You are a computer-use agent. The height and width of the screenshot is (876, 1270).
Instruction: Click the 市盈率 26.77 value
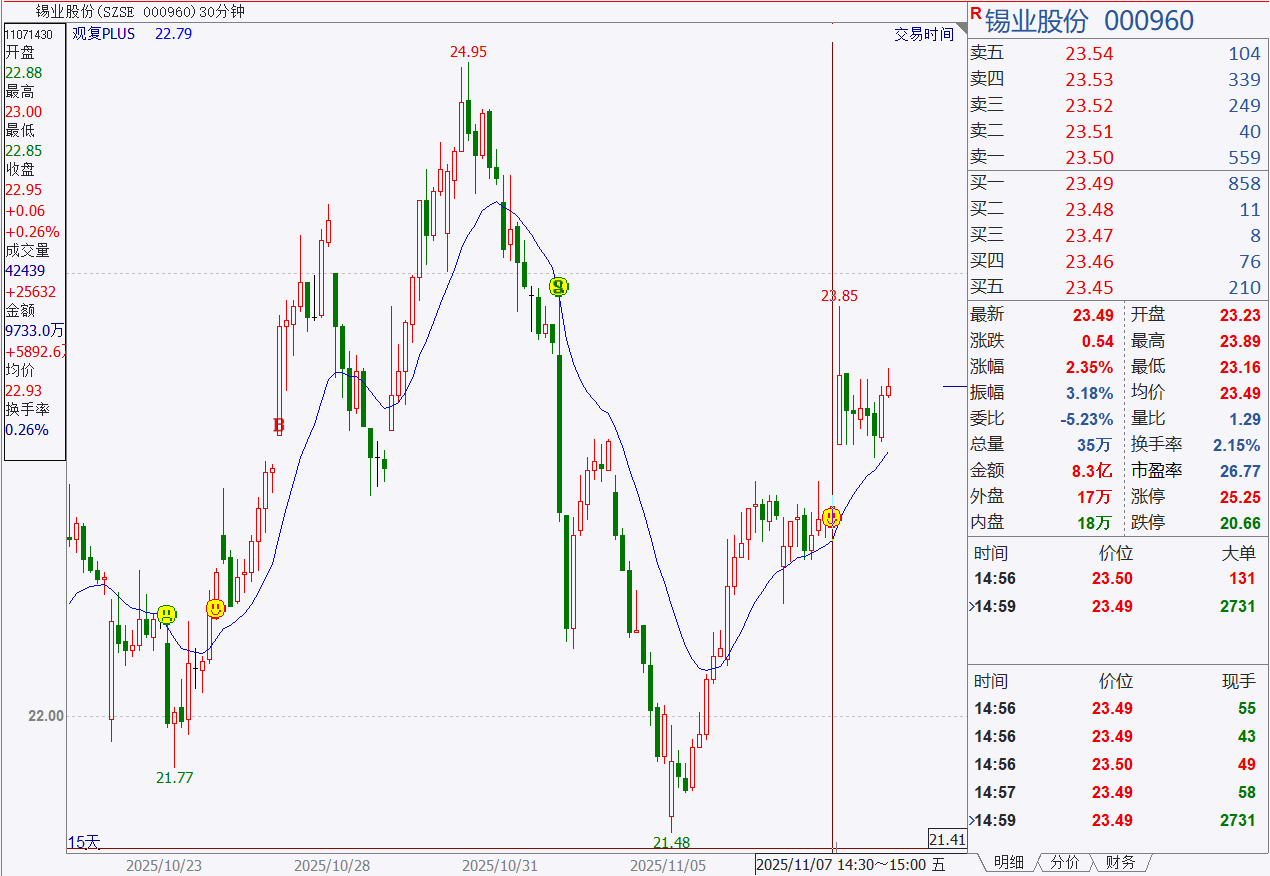pos(1240,471)
